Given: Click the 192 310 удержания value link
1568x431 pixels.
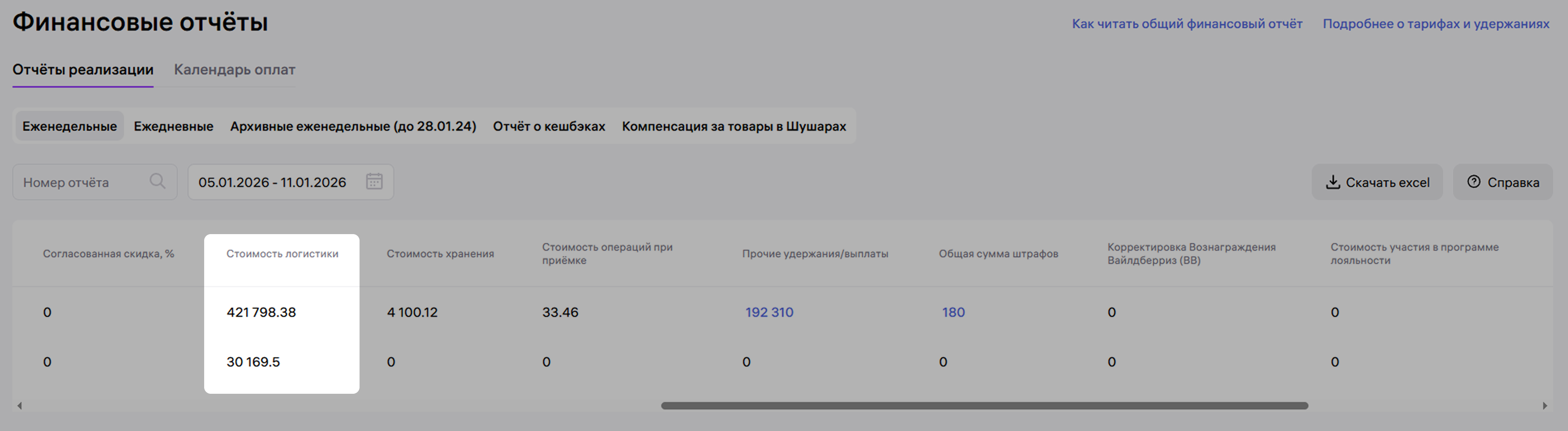Looking at the screenshot, I should [x=769, y=313].
